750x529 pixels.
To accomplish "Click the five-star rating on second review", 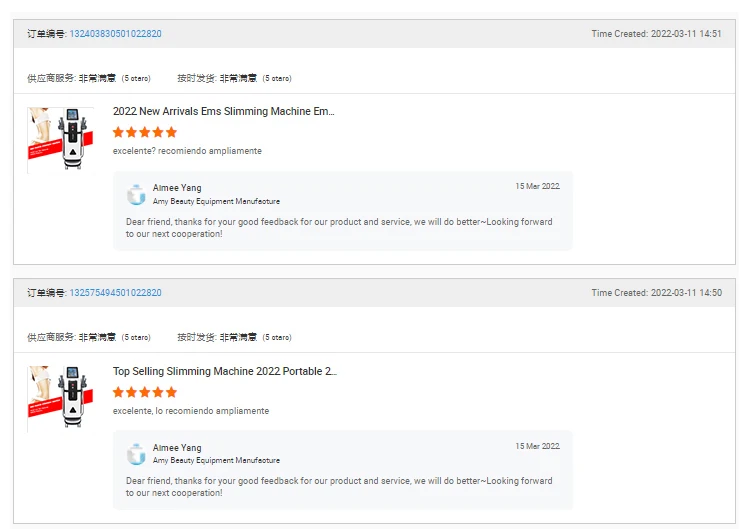I will point(145,392).
